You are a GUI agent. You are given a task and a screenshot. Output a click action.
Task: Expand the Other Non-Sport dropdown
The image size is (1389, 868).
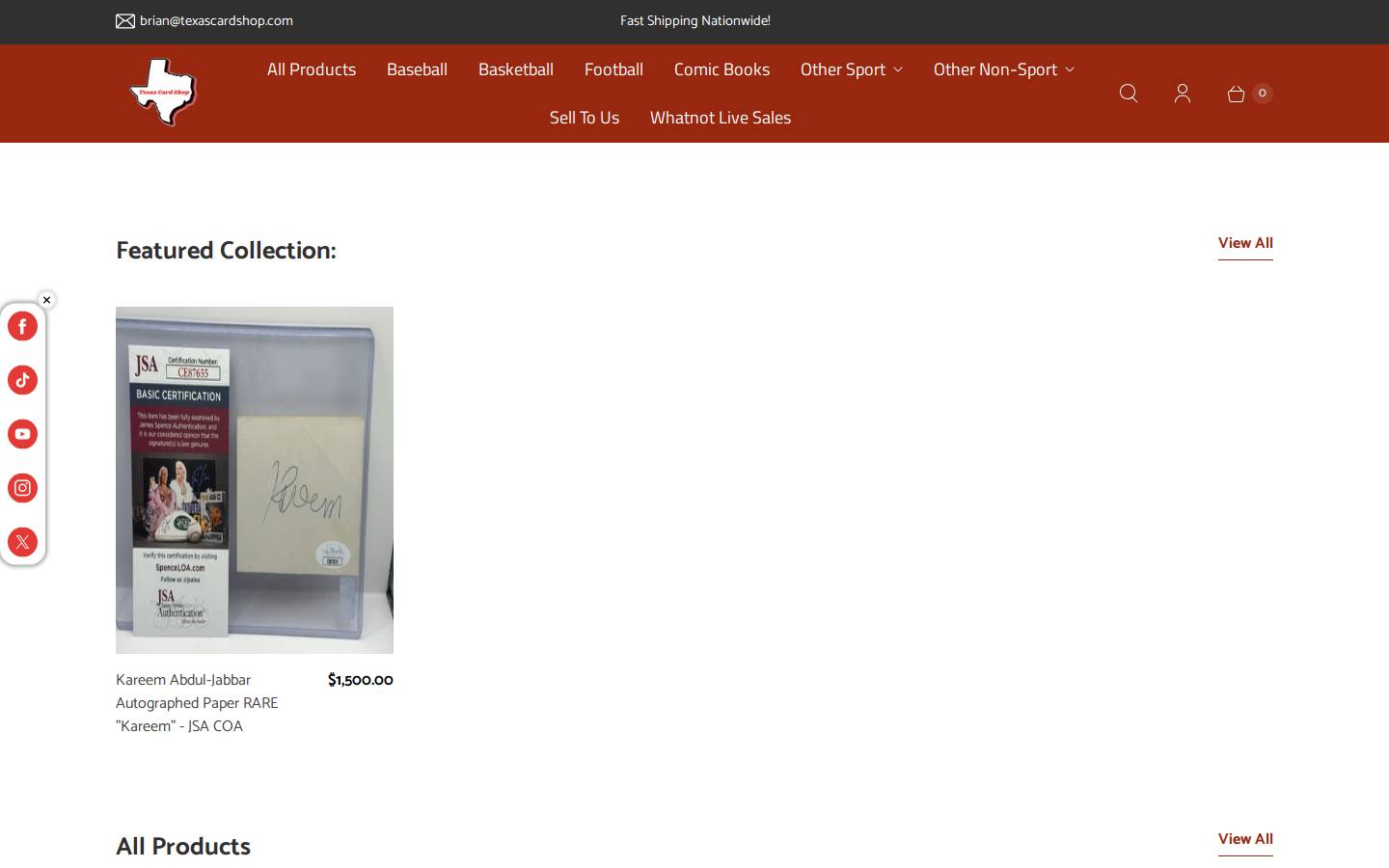click(x=1003, y=69)
